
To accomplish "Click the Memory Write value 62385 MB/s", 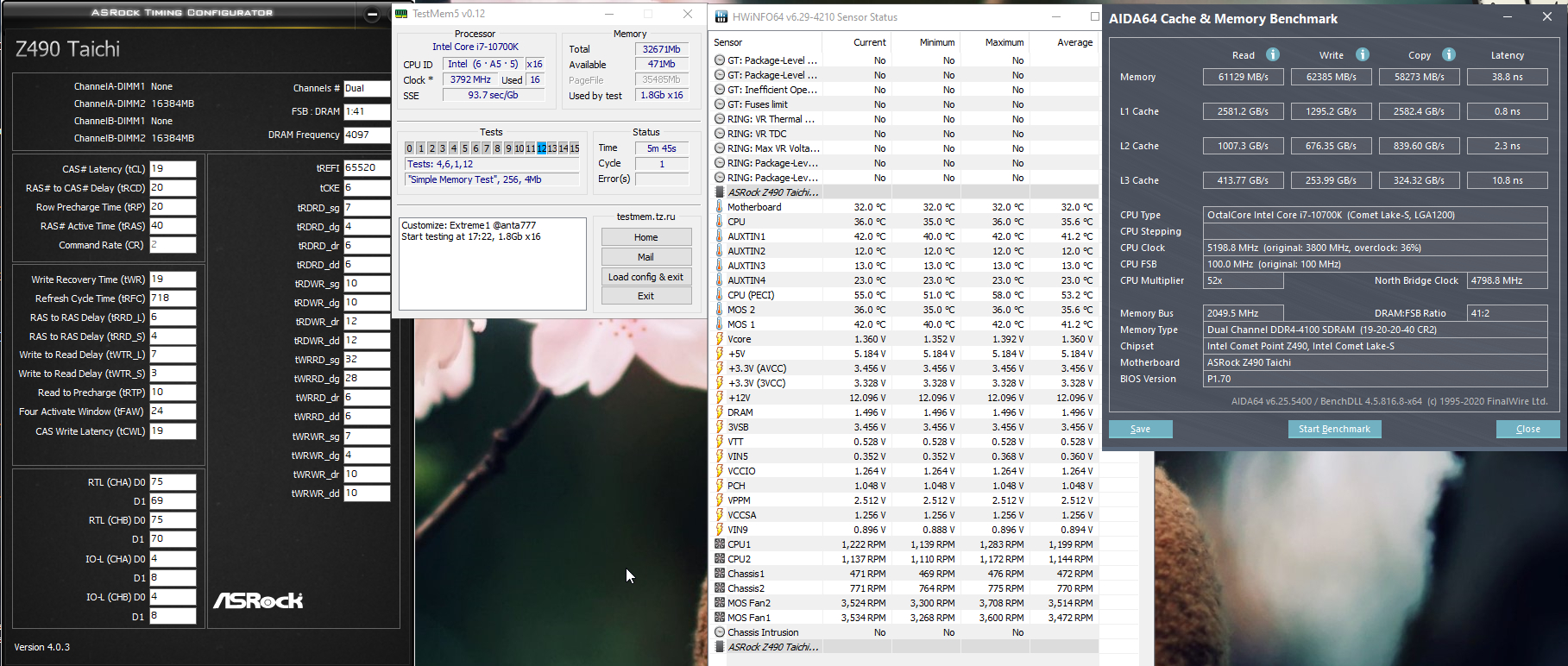I will [x=1332, y=77].
